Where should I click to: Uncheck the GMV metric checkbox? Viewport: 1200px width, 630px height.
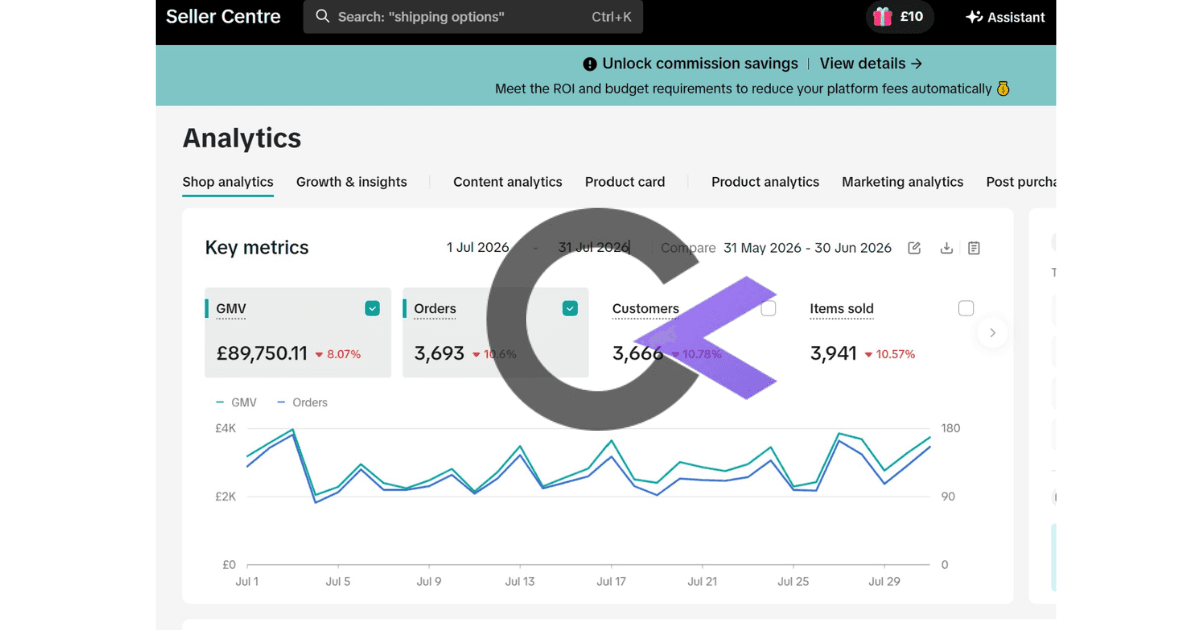372,309
